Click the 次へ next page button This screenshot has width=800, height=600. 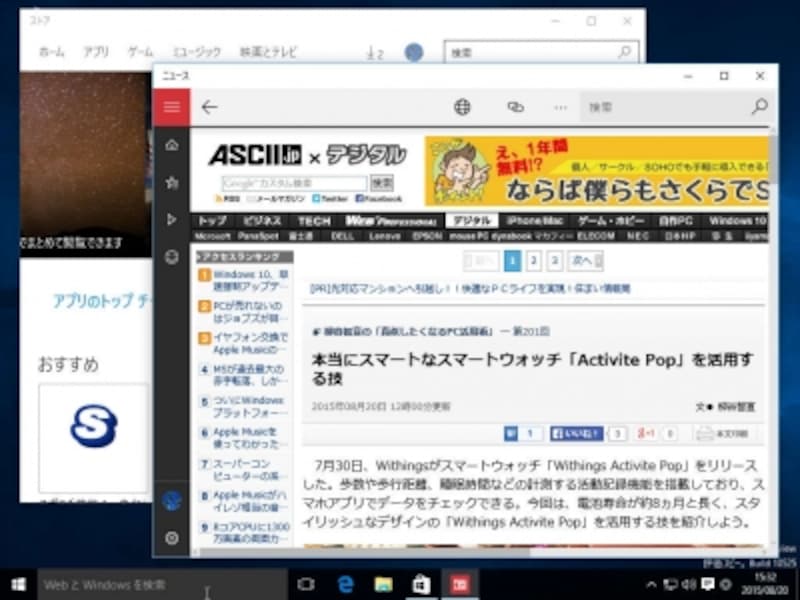point(586,261)
